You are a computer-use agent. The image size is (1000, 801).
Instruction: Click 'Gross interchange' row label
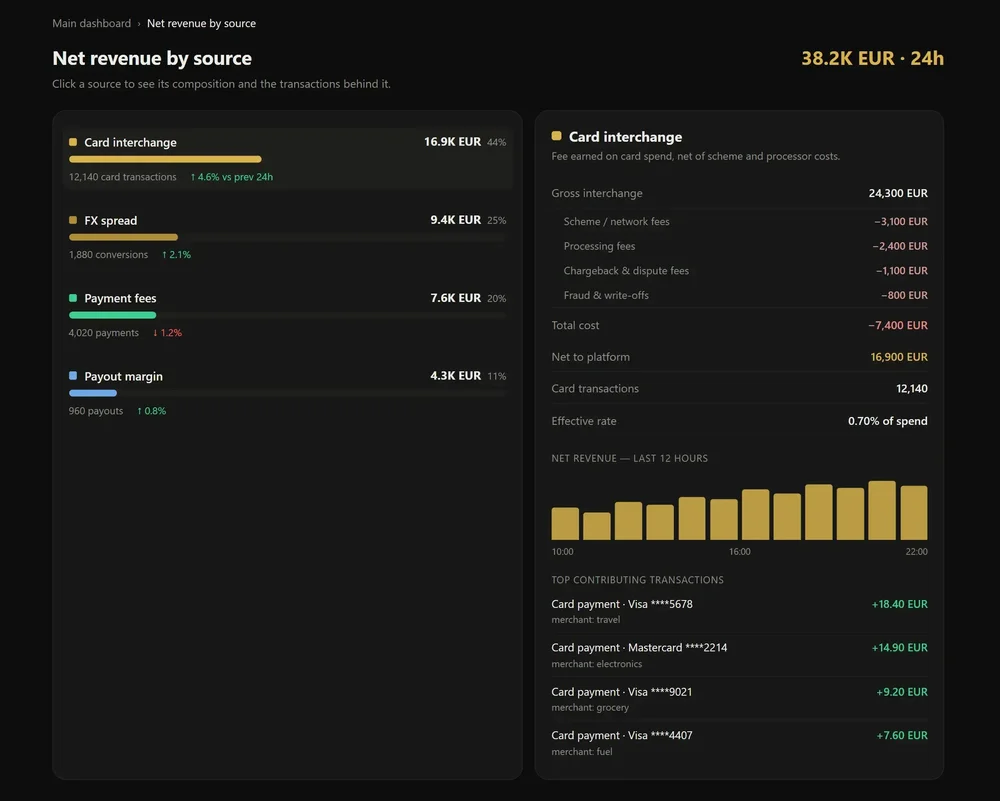click(597, 193)
